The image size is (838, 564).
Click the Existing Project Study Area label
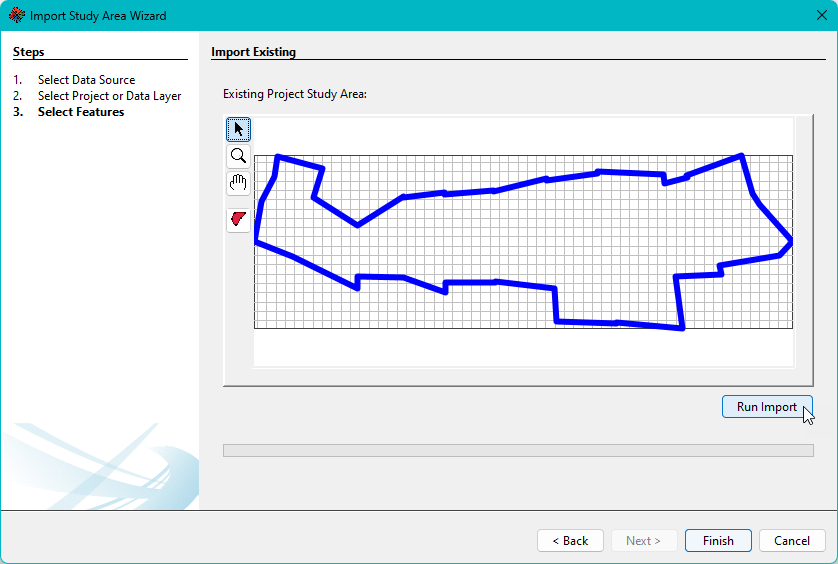point(295,94)
